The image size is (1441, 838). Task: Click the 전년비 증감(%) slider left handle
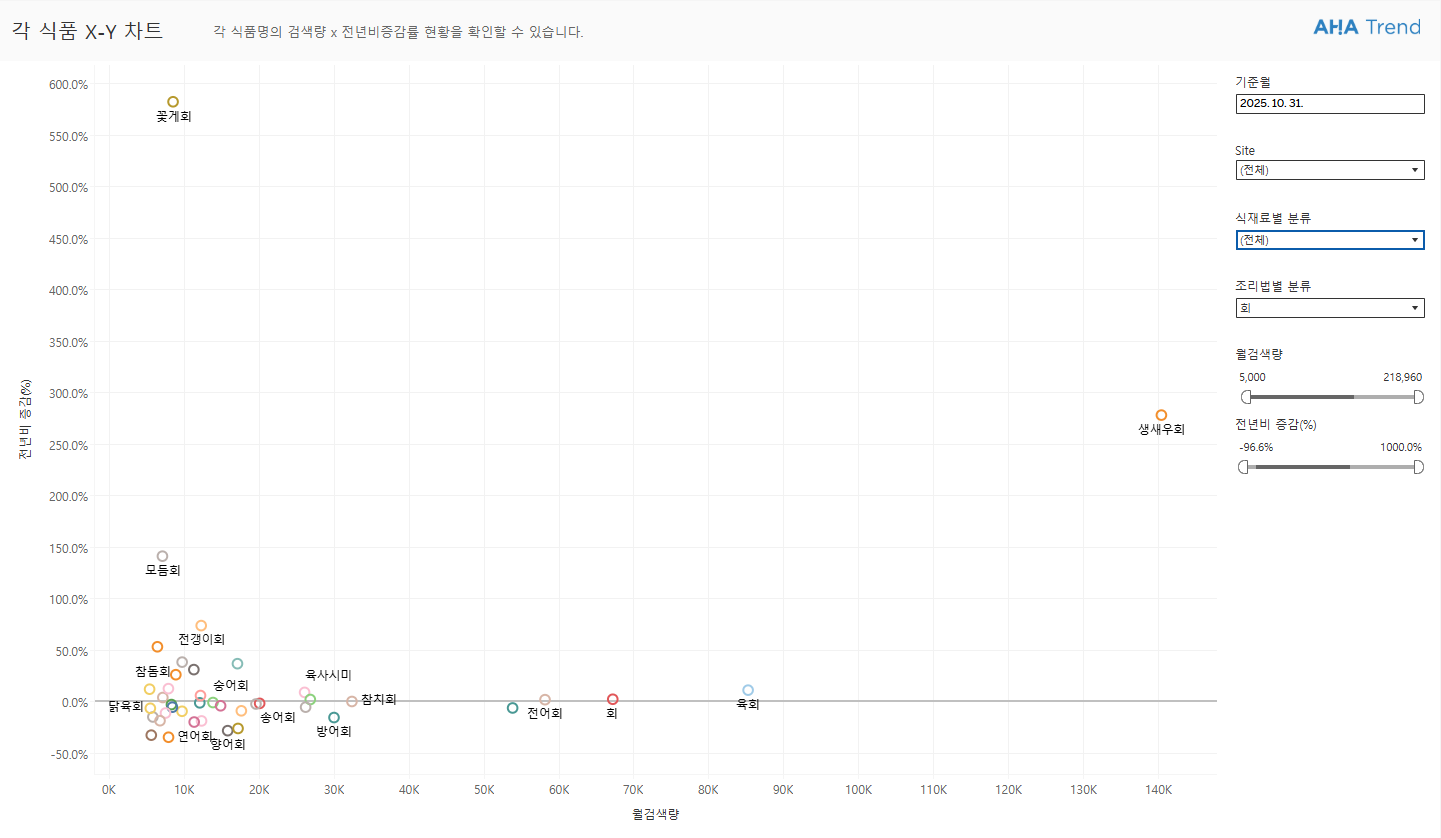1243,467
